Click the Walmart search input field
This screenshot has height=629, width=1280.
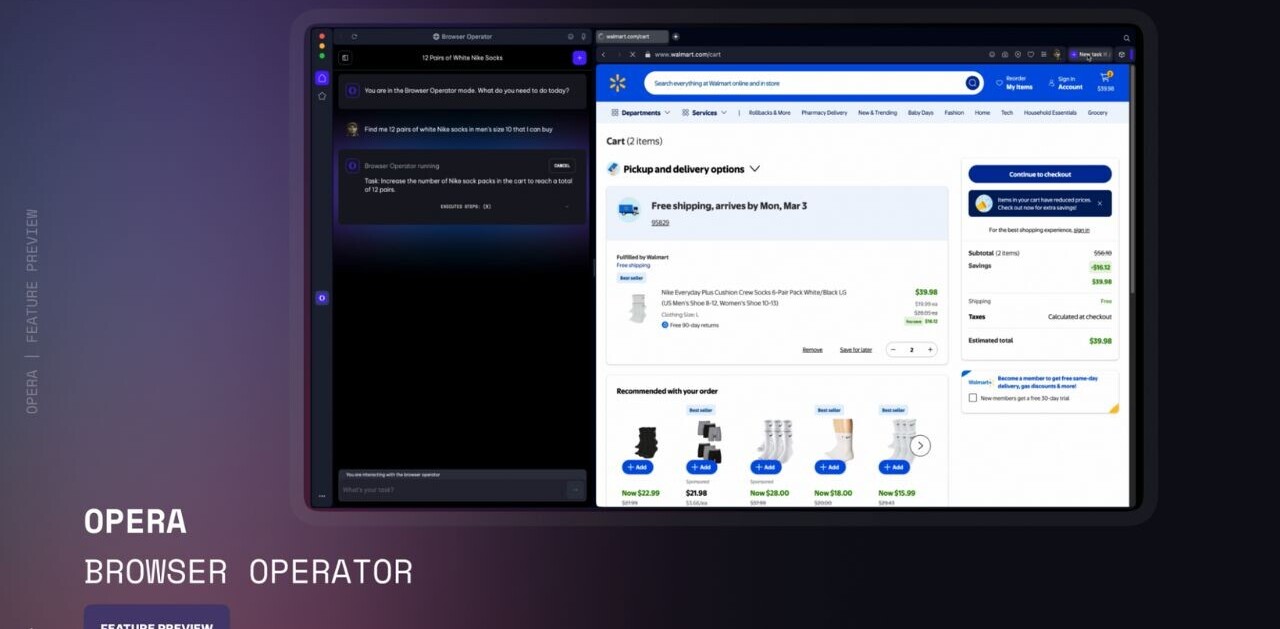[800, 83]
